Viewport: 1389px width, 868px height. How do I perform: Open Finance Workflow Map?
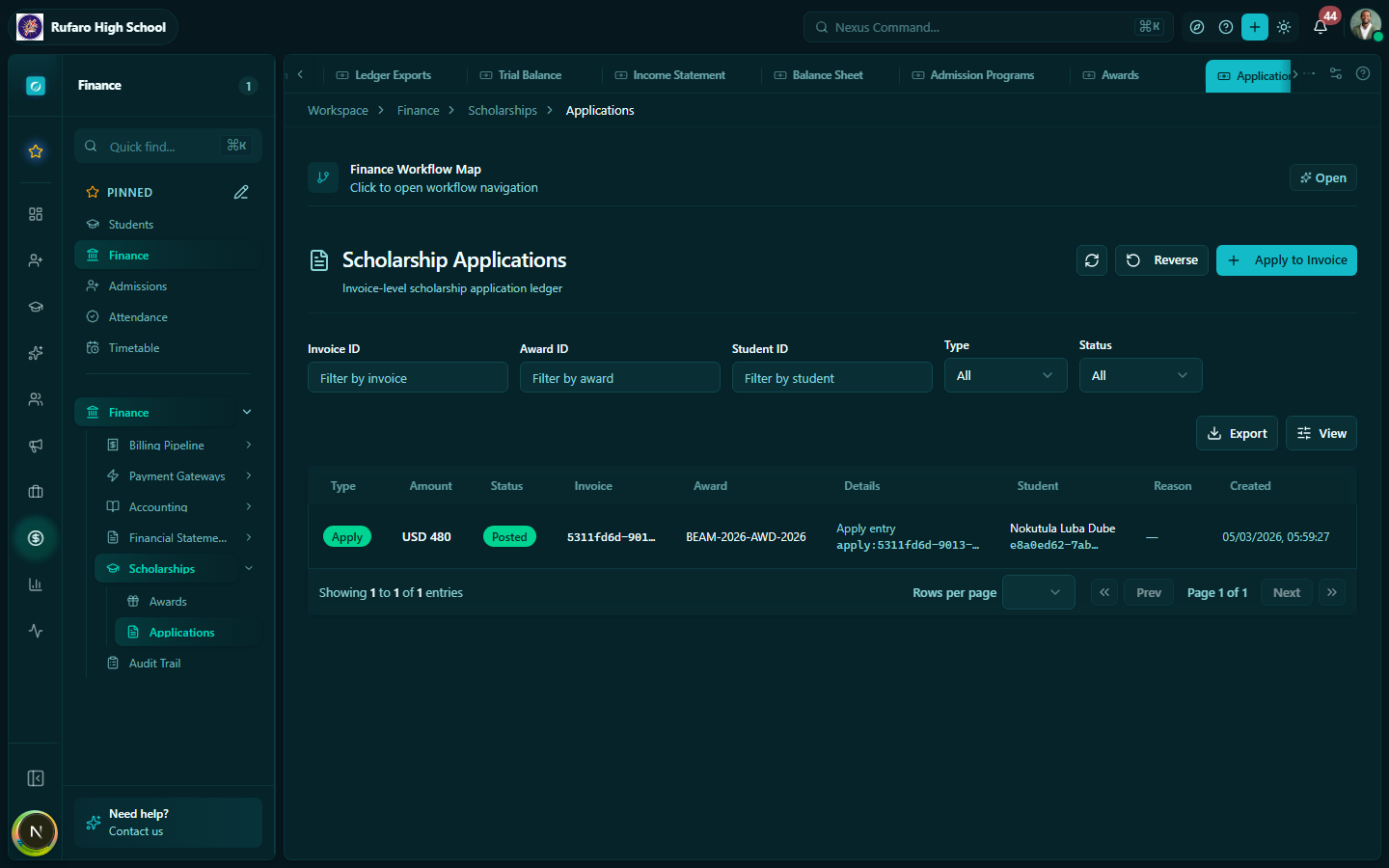click(x=1323, y=177)
